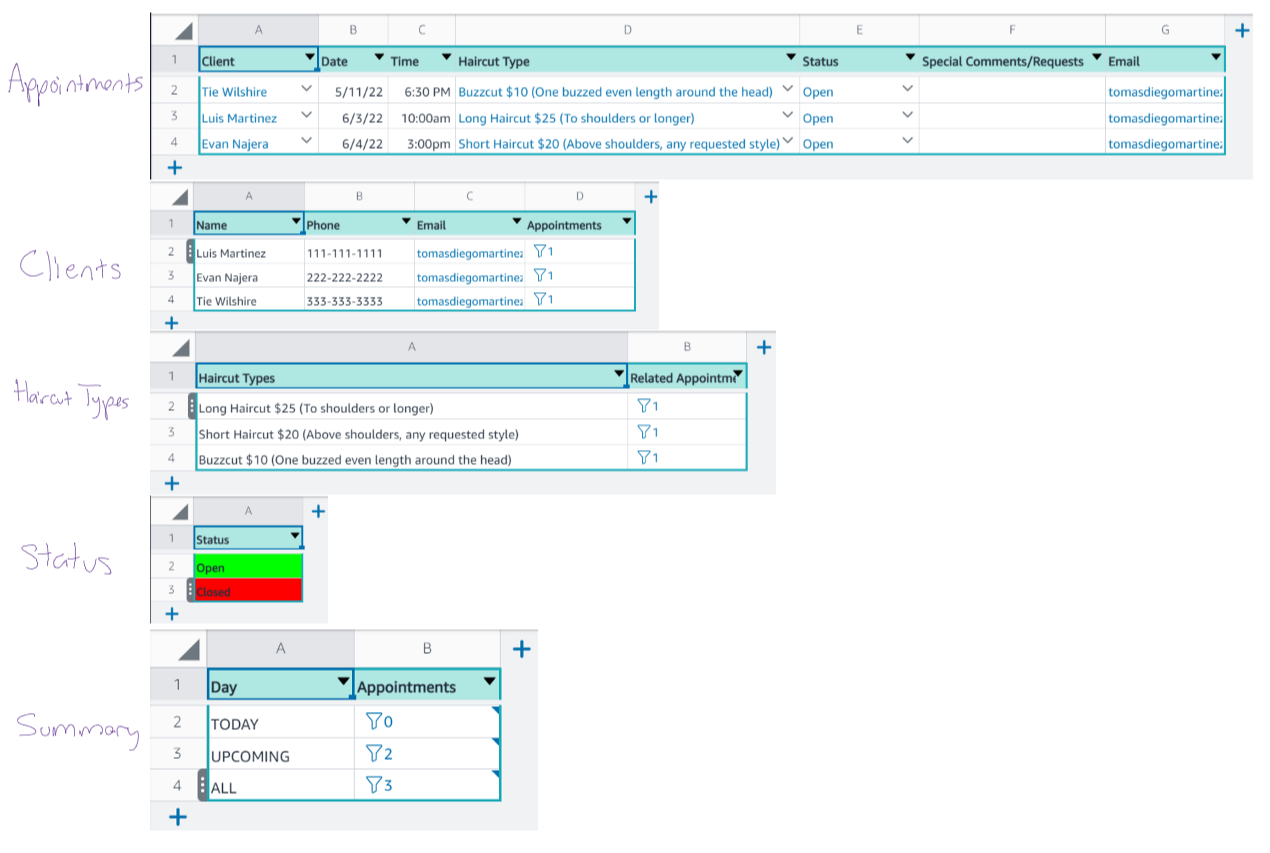Select column B header in the Summary table
This screenshot has width=1270, height=853.
(x=427, y=649)
